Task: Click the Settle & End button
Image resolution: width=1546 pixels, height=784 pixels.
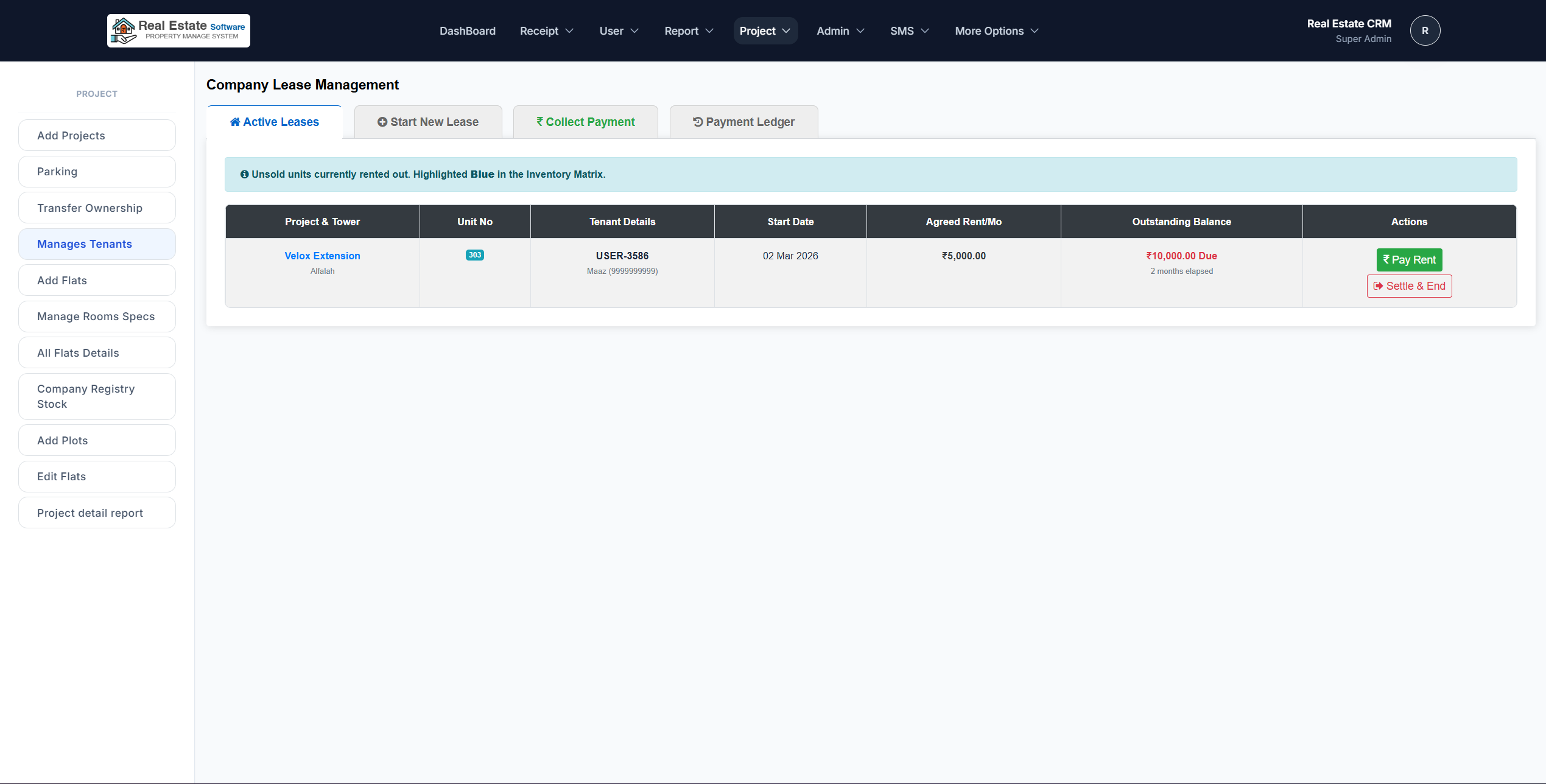Action: click(x=1409, y=286)
